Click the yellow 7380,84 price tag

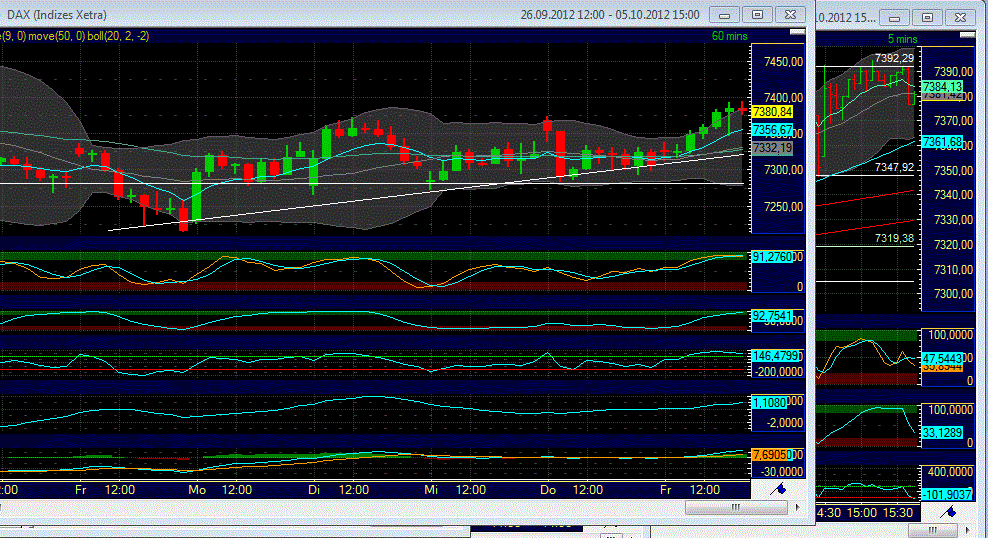coord(773,112)
